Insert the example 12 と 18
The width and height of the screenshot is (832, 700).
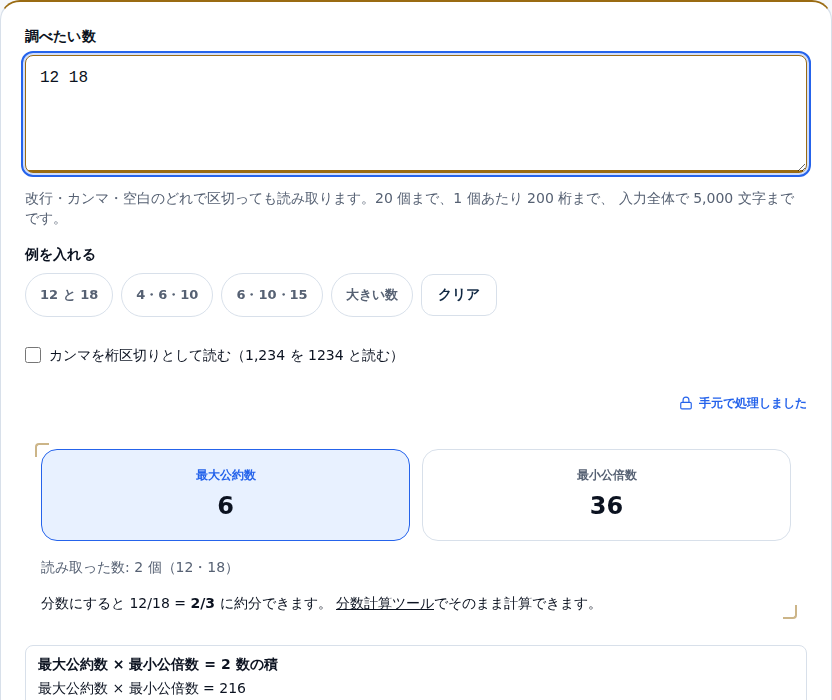click(69, 295)
